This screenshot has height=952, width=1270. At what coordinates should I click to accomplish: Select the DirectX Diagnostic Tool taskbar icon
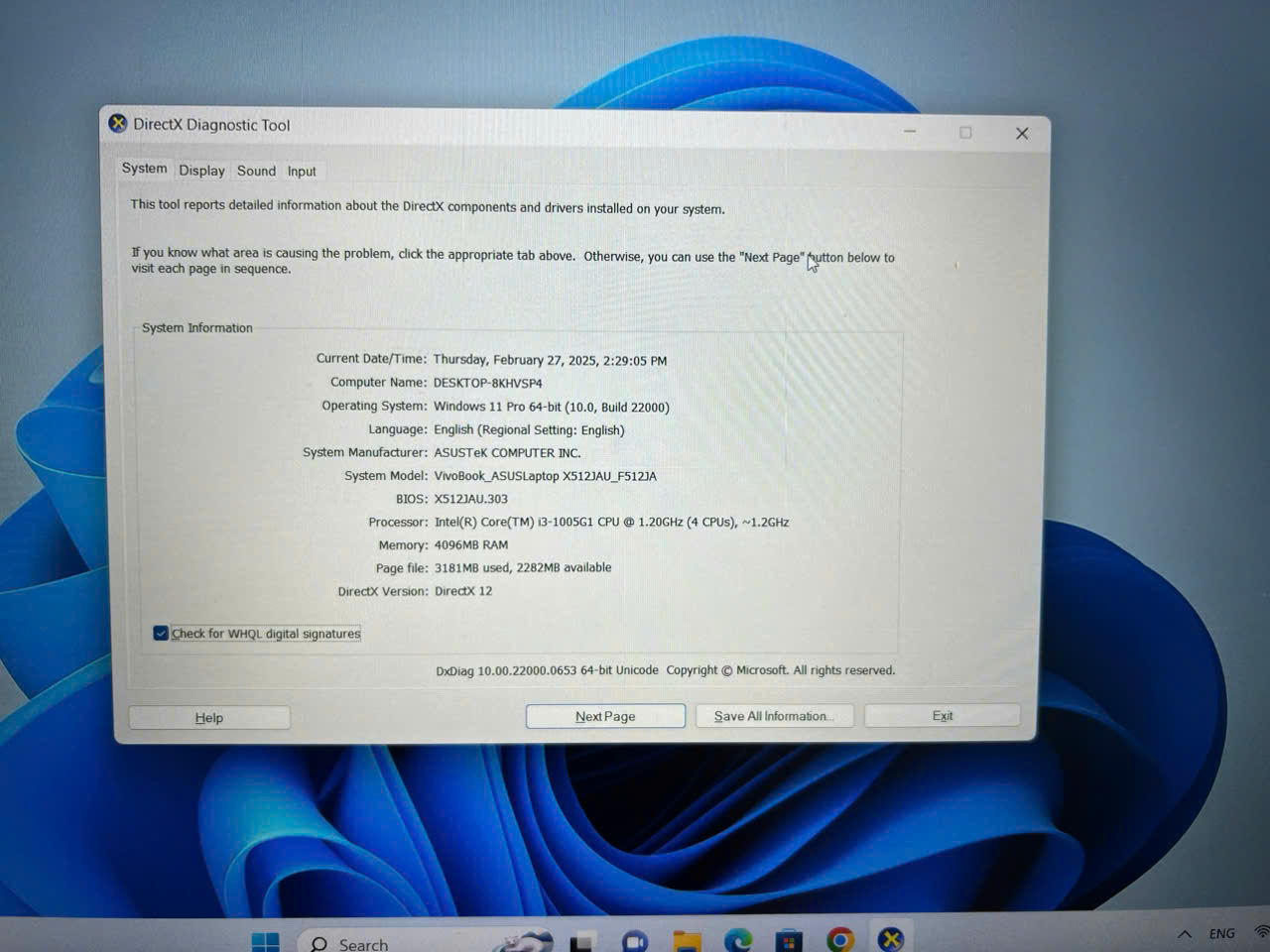click(891, 939)
